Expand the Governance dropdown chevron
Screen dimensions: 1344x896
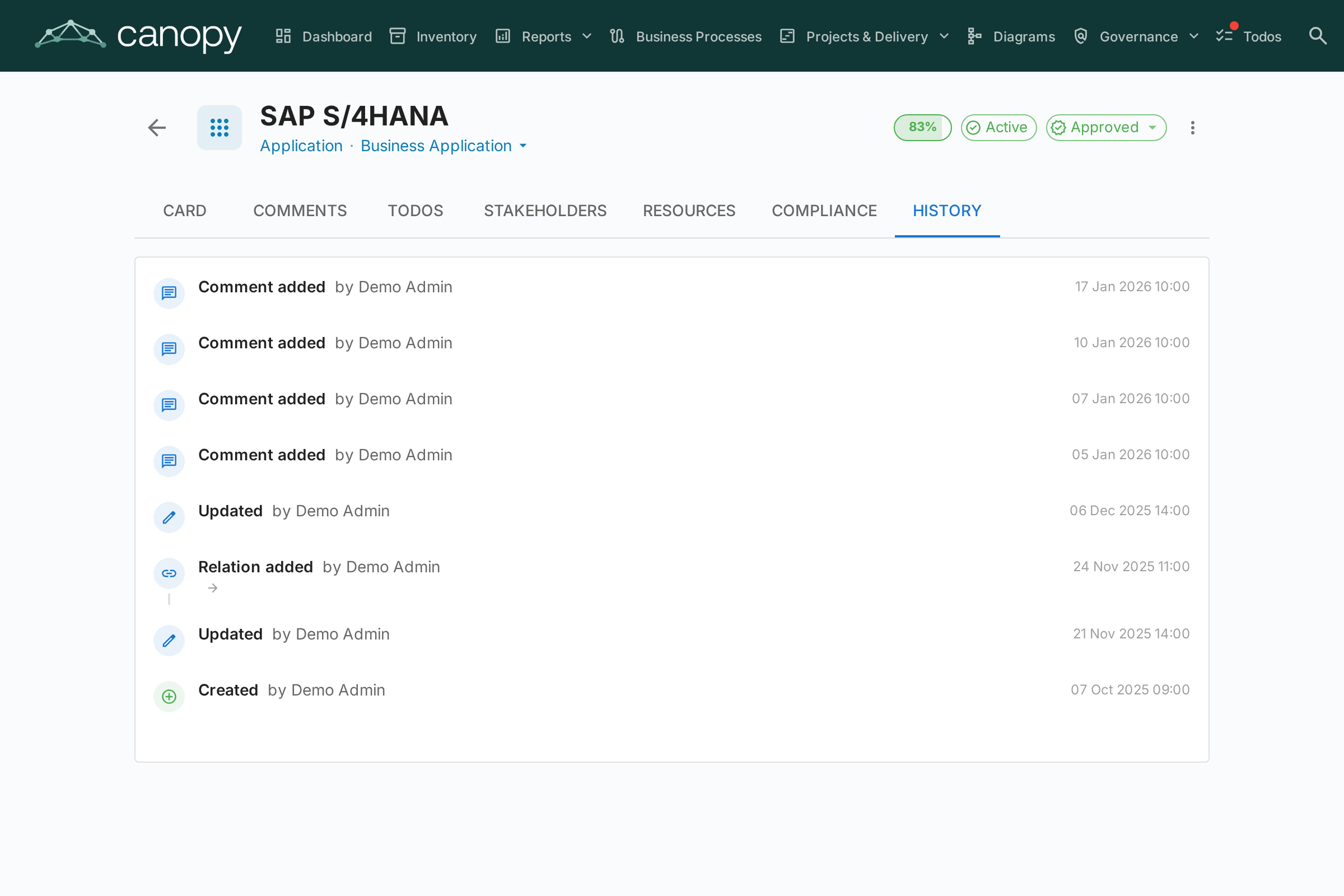pos(1194,36)
